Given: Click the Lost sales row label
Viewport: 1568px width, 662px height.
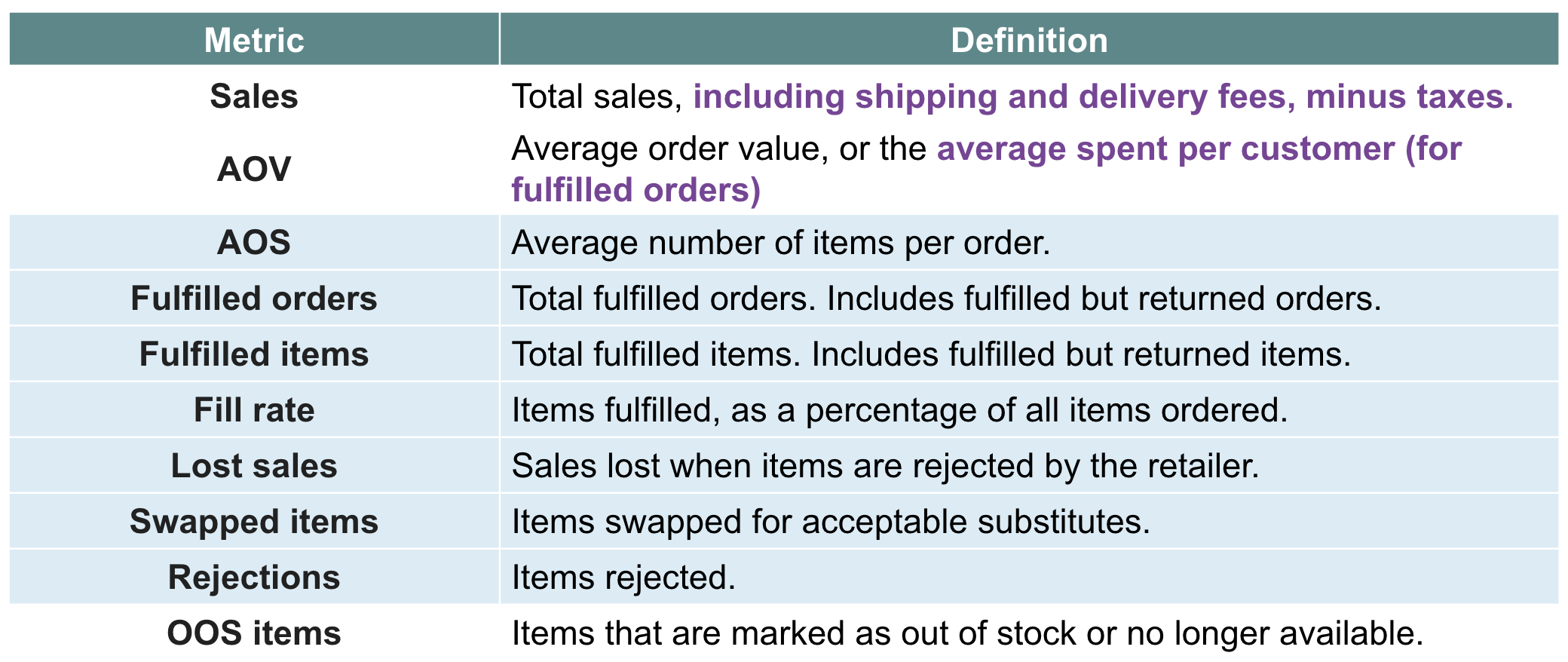Looking at the screenshot, I should (254, 466).
